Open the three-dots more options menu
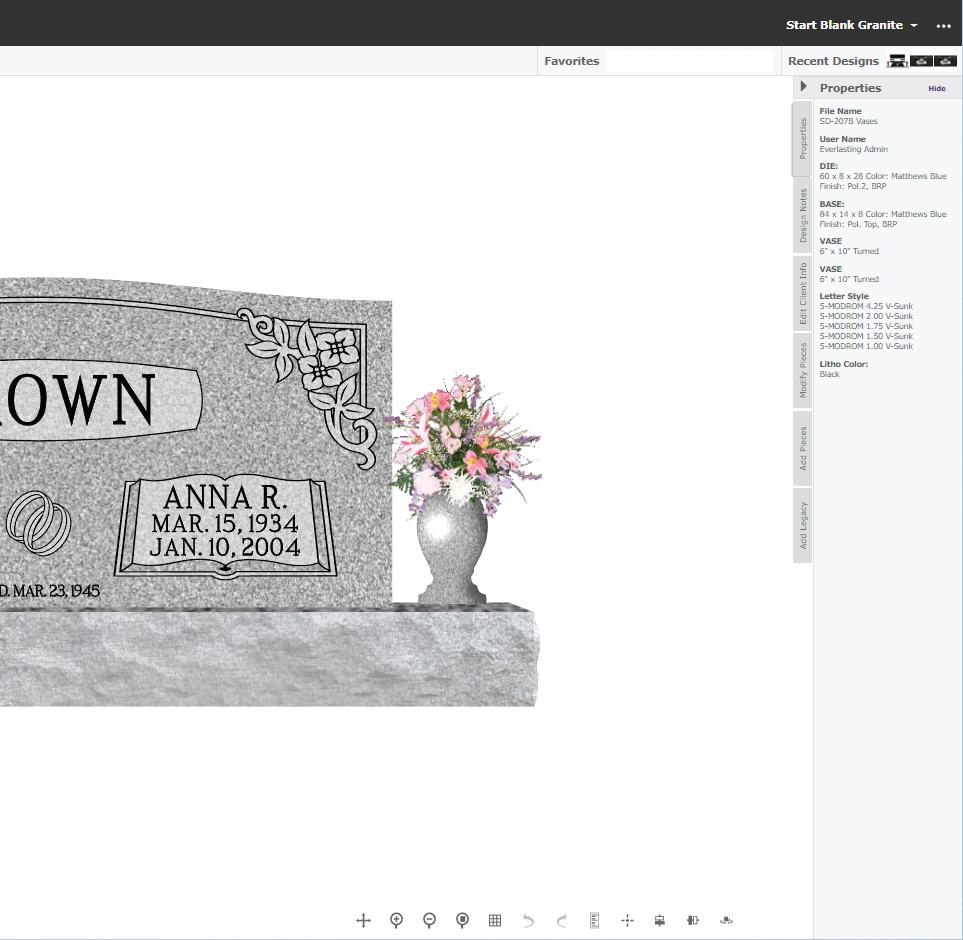Viewport: 963px width, 940px height. click(x=943, y=26)
